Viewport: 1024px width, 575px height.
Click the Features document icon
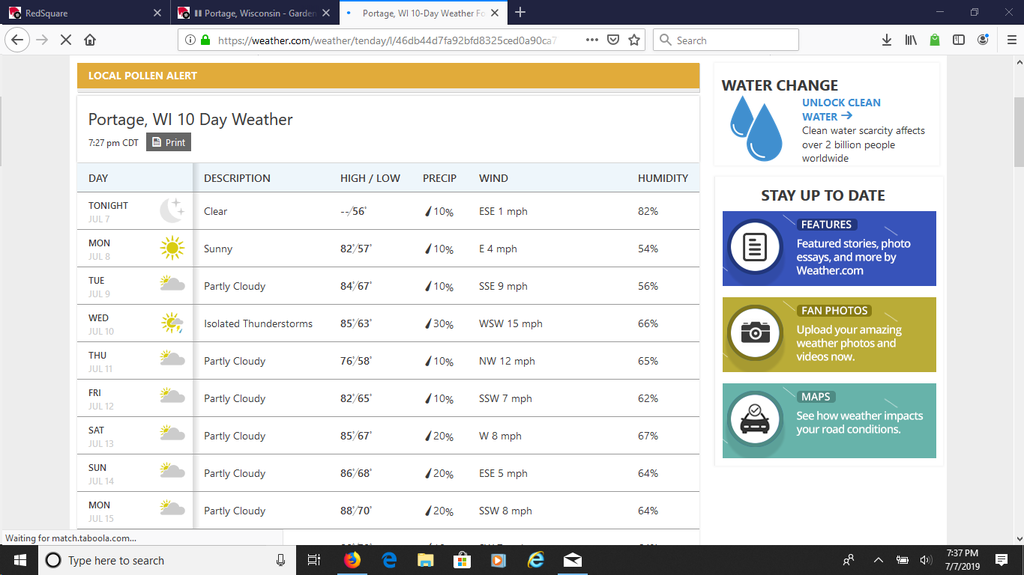(x=754, y=248)
